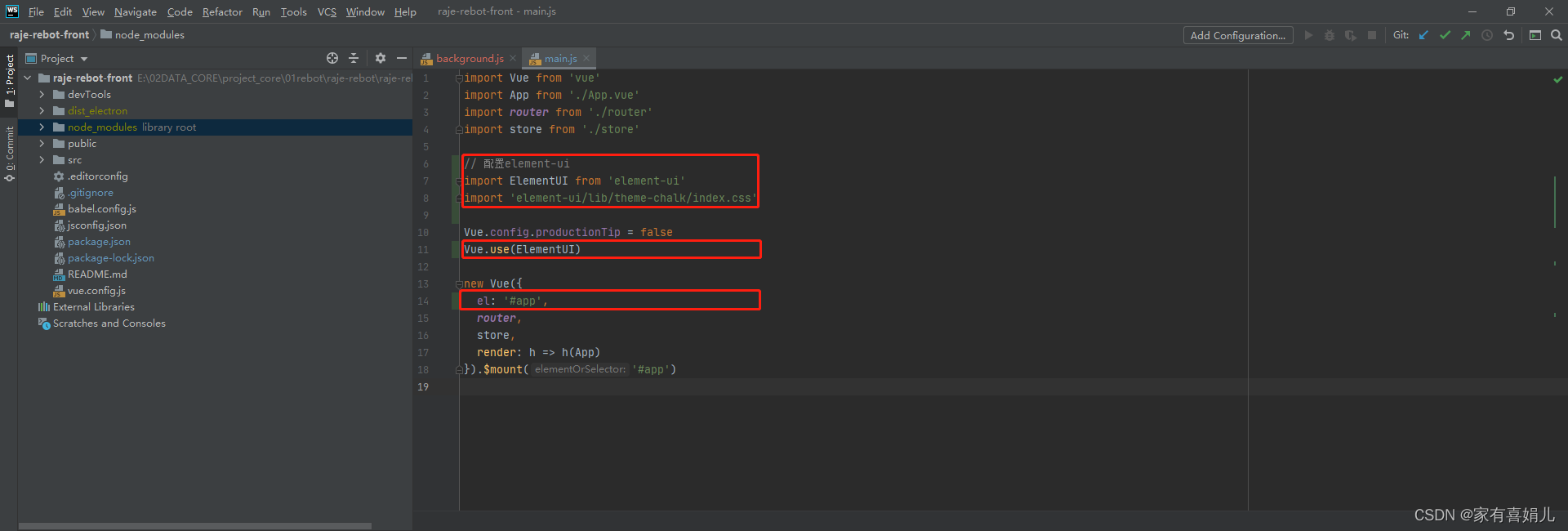Select the .editorconfig file
The image size is (1568, 531).
[97, 176]
